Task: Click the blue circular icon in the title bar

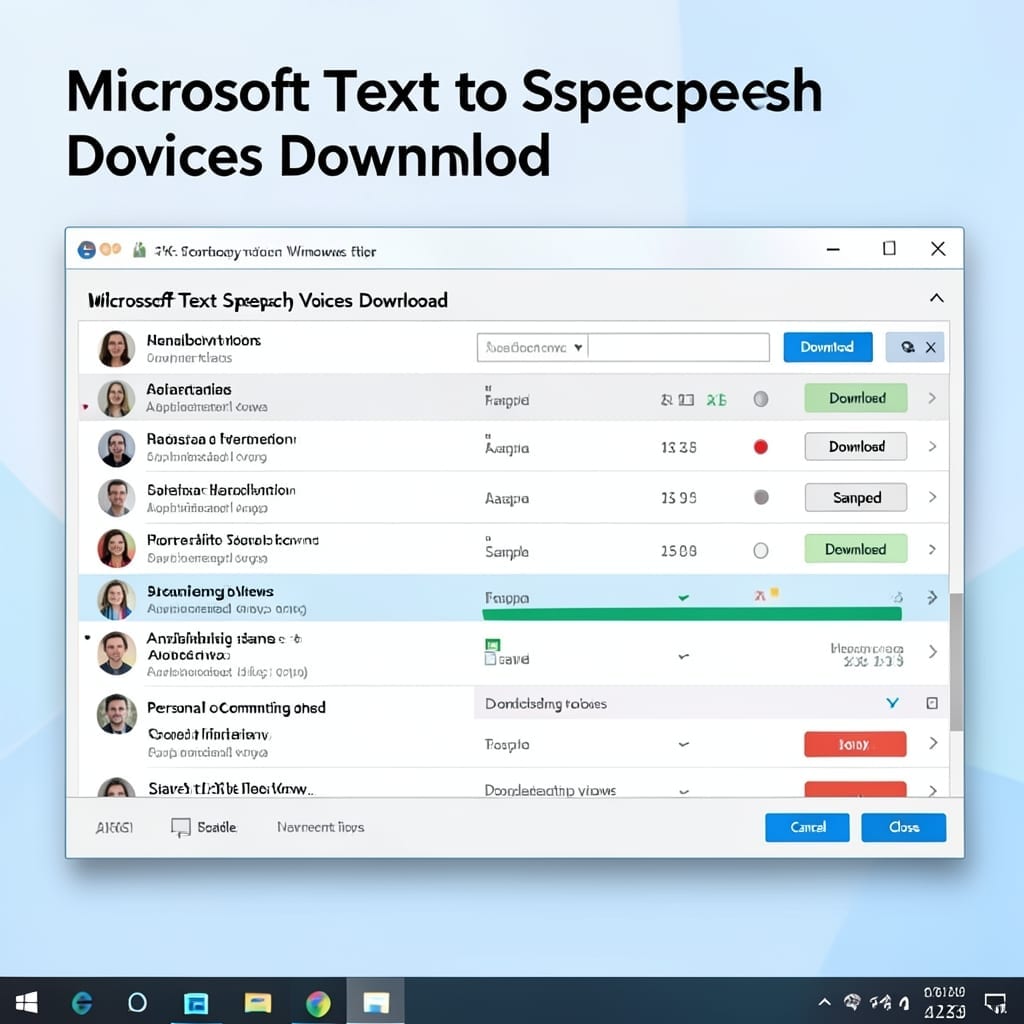Action: tap(86, 250)
